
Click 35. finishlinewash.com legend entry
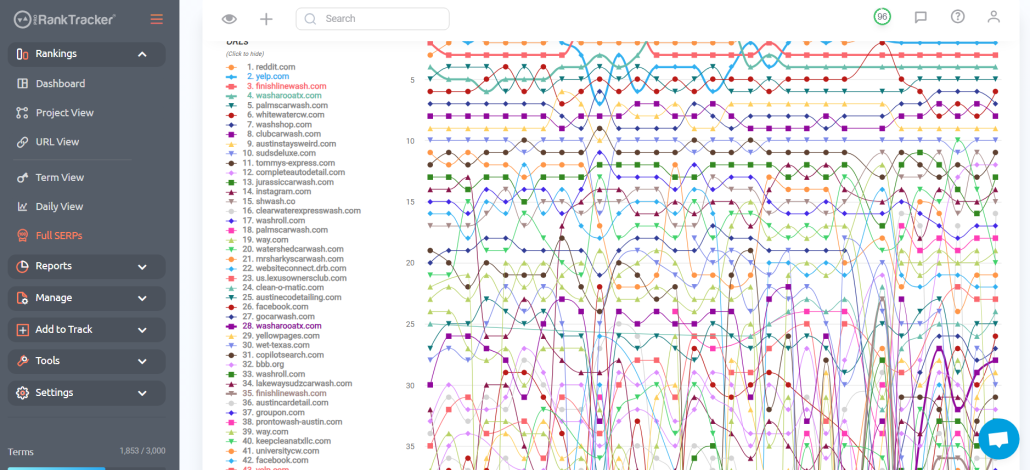pyautogui.click(x=276, y=392)
